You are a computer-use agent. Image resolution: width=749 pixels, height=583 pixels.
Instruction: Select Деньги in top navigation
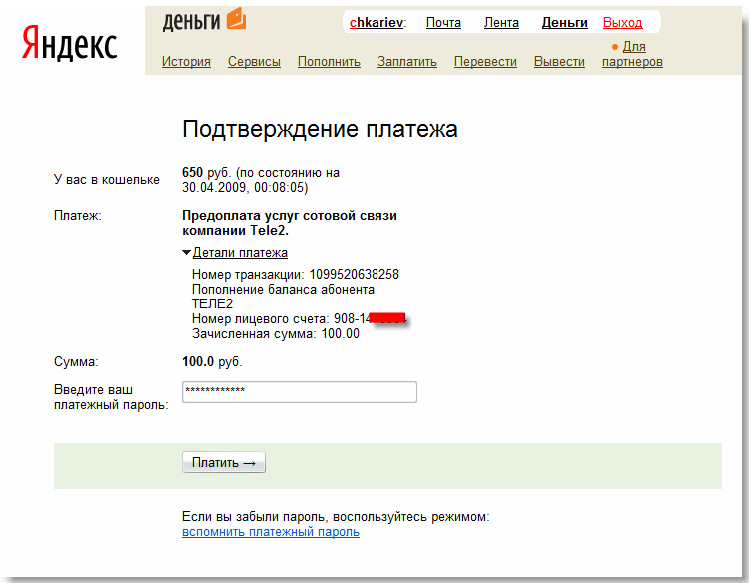pos(565,22)
